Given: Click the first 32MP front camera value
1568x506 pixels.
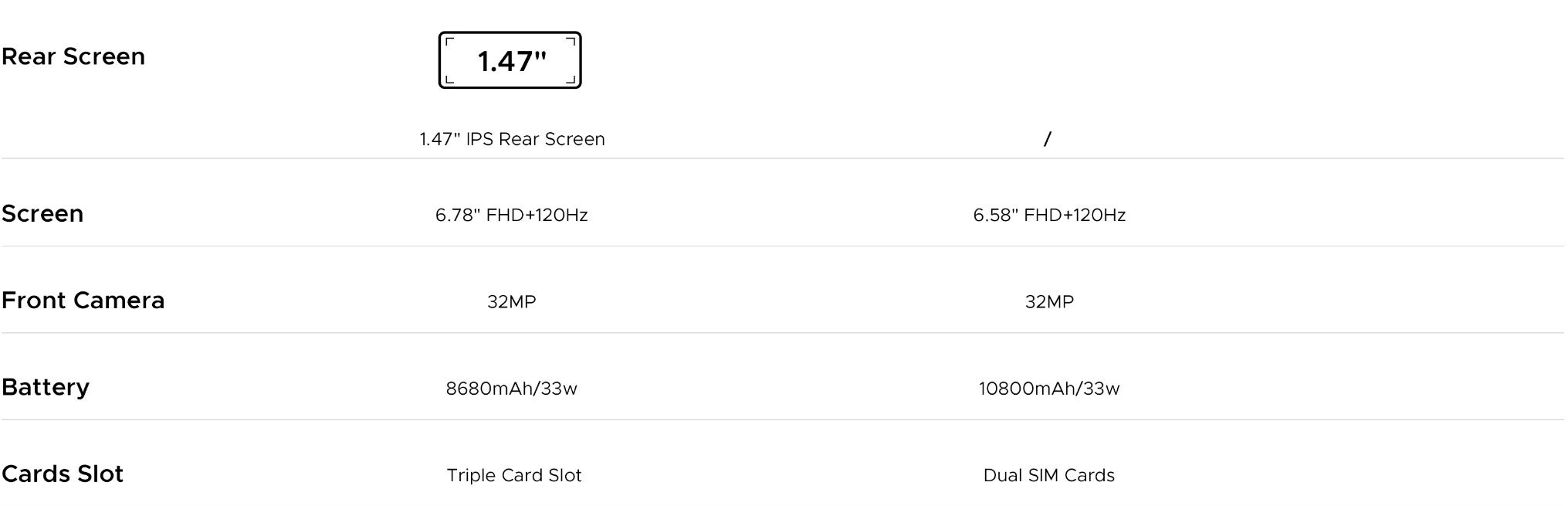Looking at the screenshot, I should pos(511,302).
